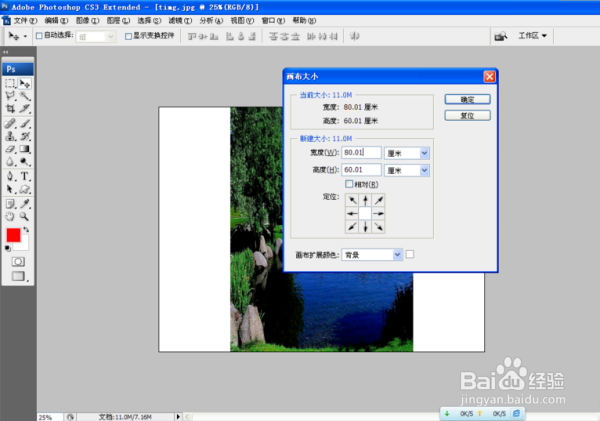
Task: Click the white background color swatch
Action: (23, 246)
